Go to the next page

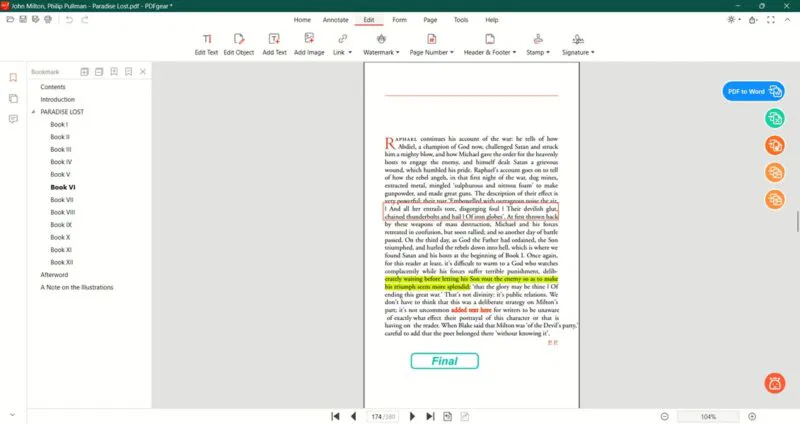412,416
